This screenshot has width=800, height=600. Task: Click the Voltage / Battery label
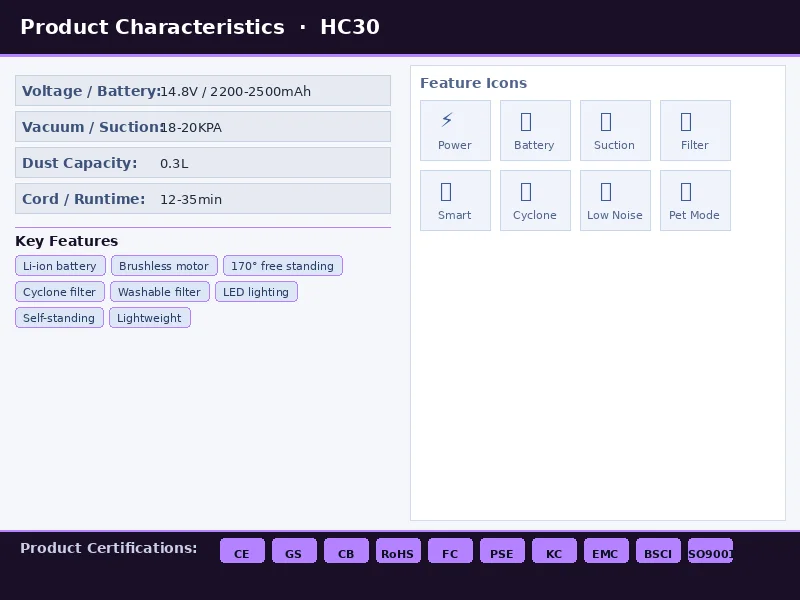coord(91,91)
